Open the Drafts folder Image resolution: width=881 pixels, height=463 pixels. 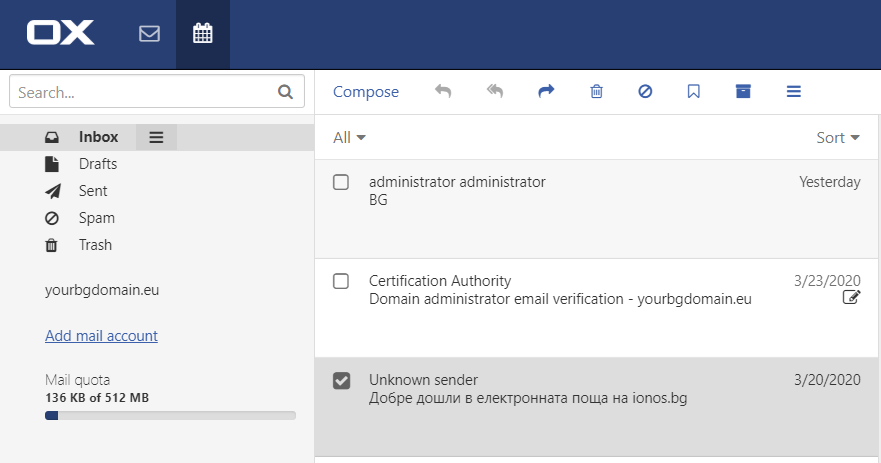click(98, 164)
